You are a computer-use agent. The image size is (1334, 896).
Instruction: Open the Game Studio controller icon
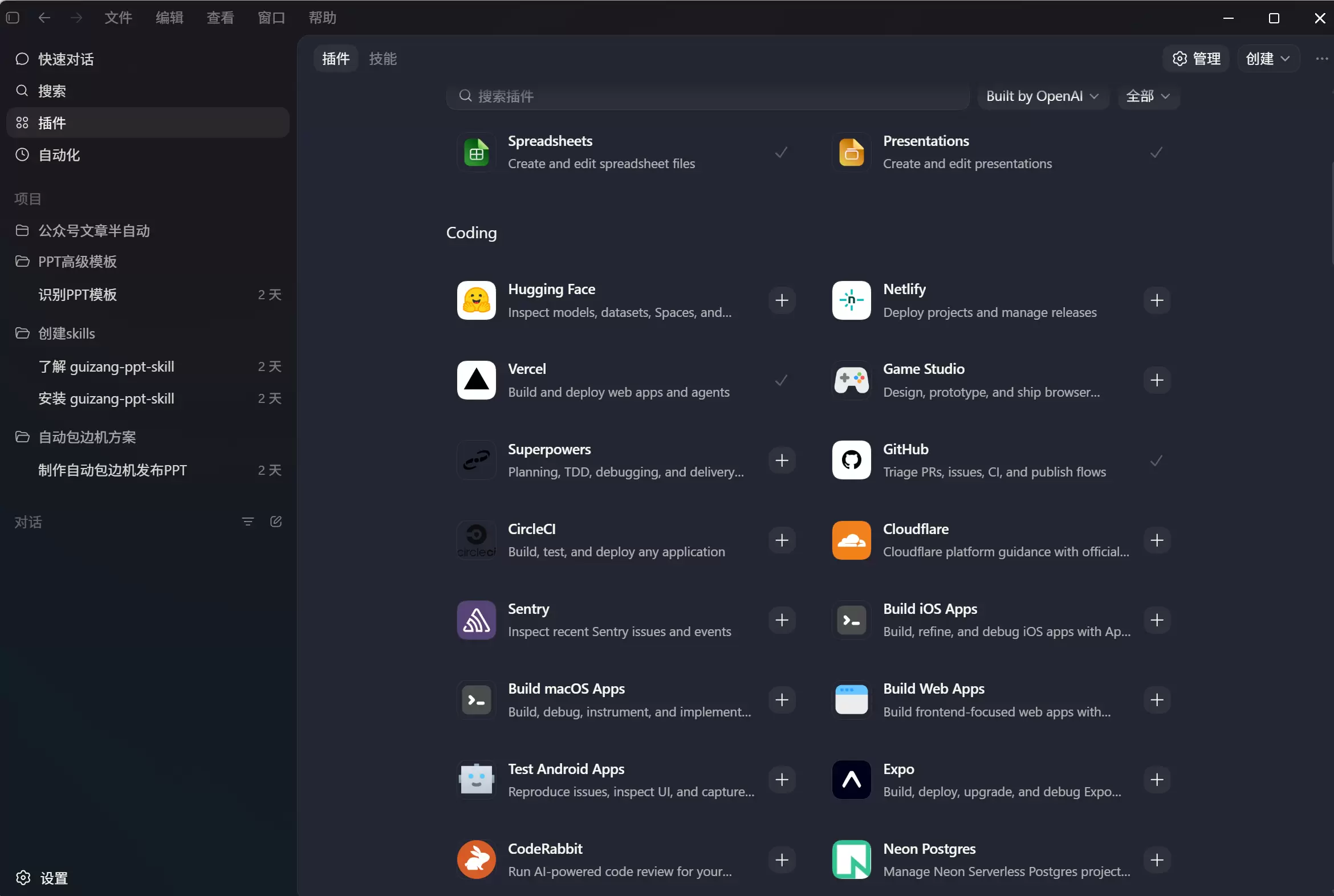(x=851, y=381)
